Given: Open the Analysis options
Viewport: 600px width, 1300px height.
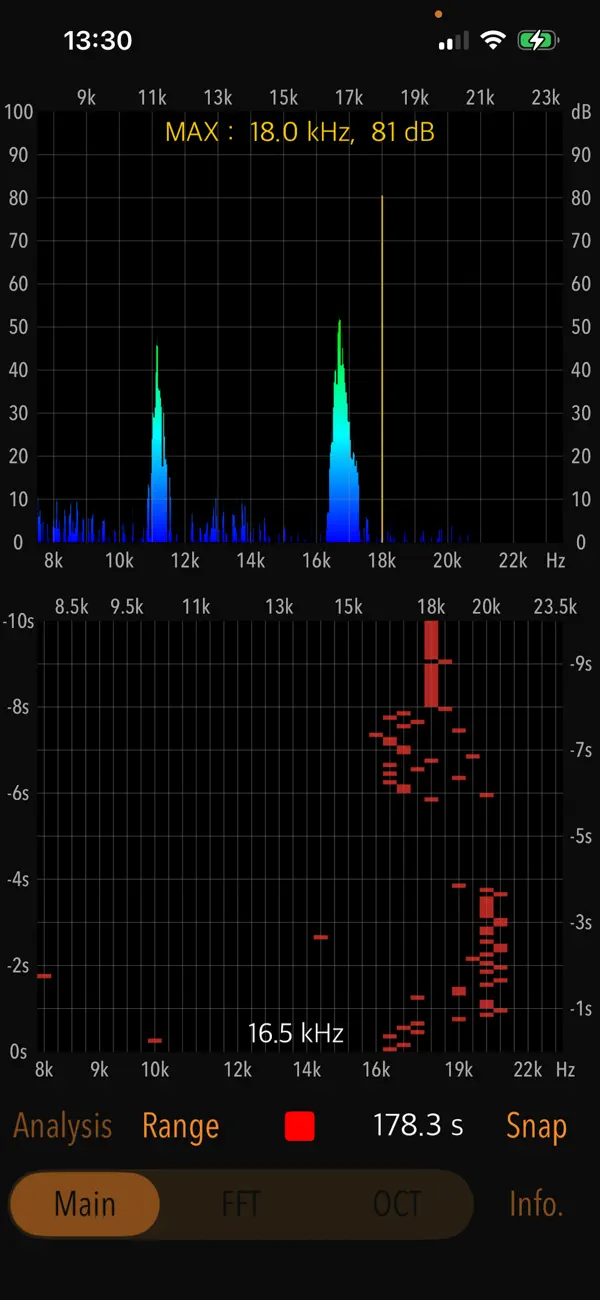Looking at the screenshot, I should pyautogui.click(x=62, y=1126).
